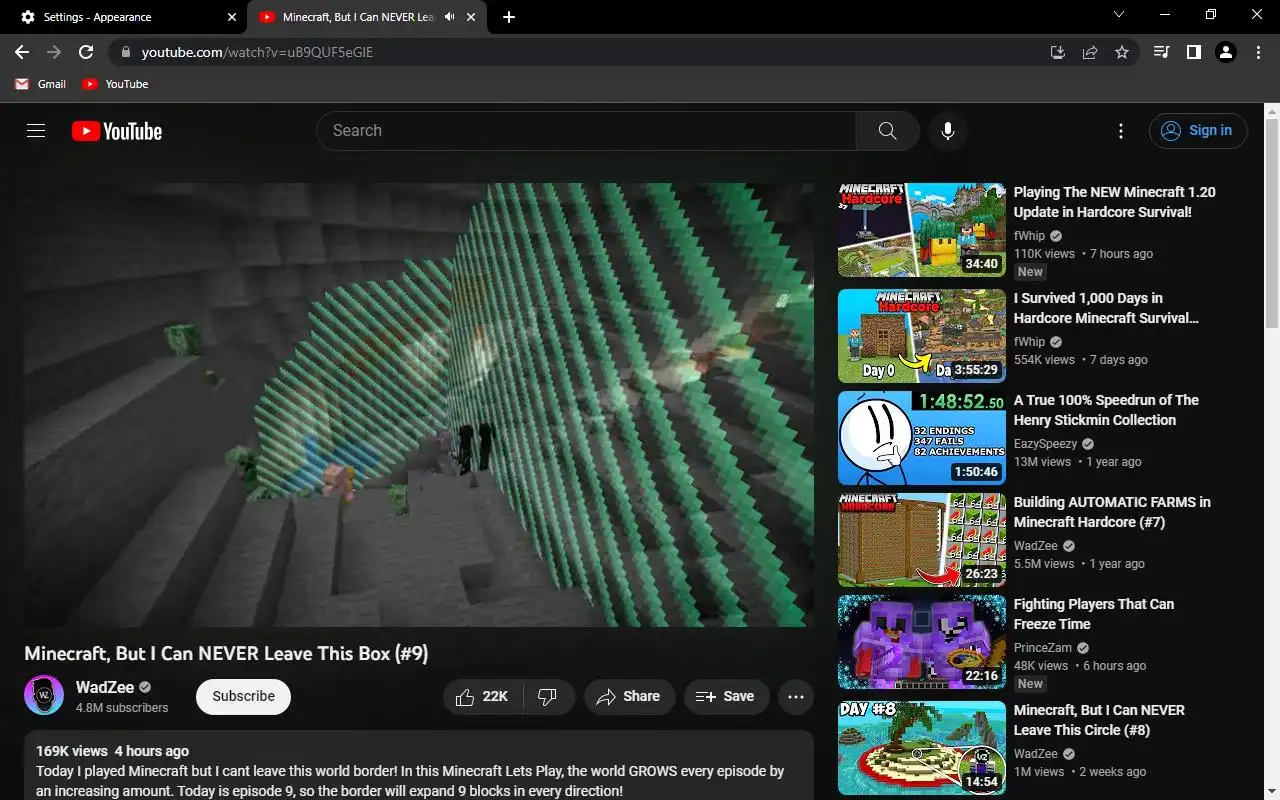1280x800 pixels.
Task: Open tab search dropdown chevron
Action: click(1119, 15)
